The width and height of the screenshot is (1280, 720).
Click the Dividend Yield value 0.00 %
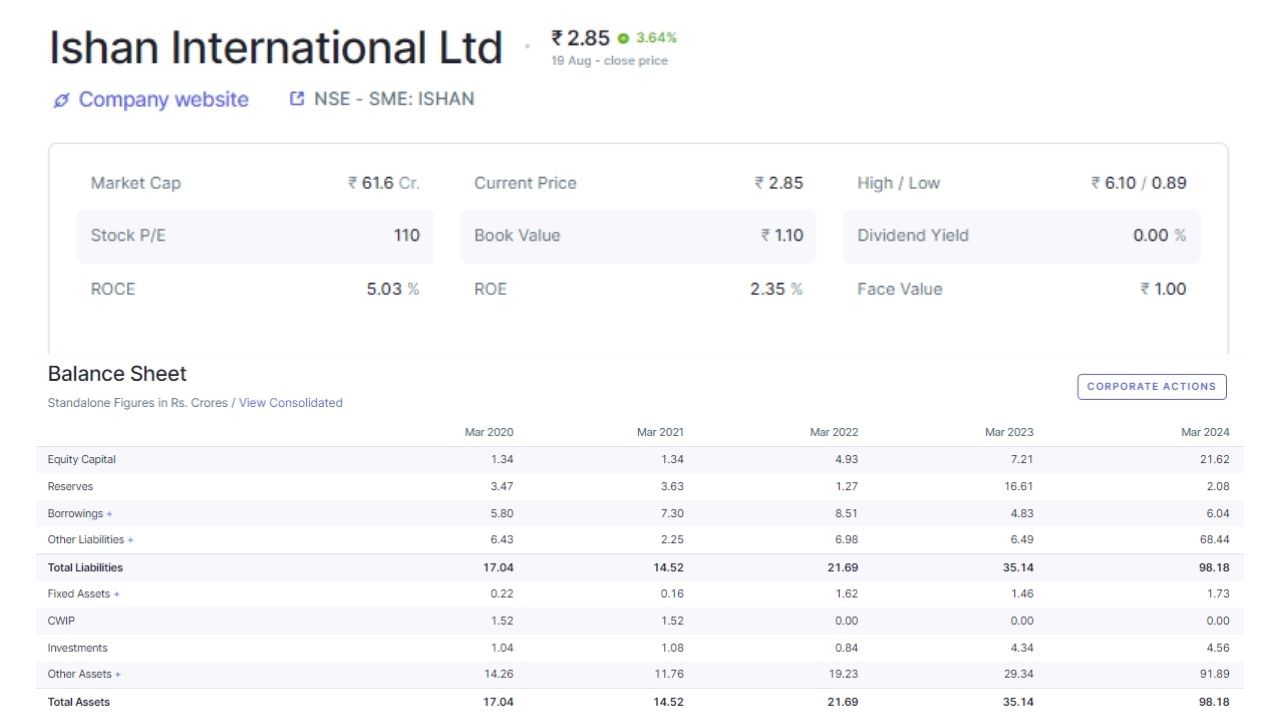click(x=1160, y=236)
